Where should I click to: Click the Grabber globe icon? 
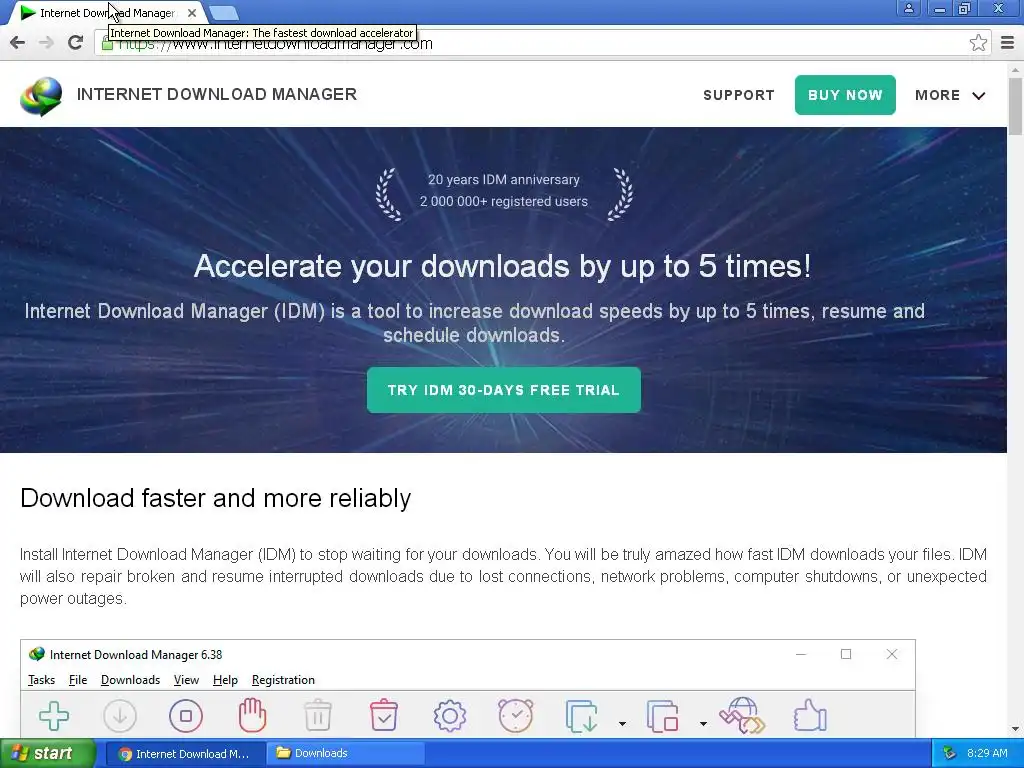point(742,715)
